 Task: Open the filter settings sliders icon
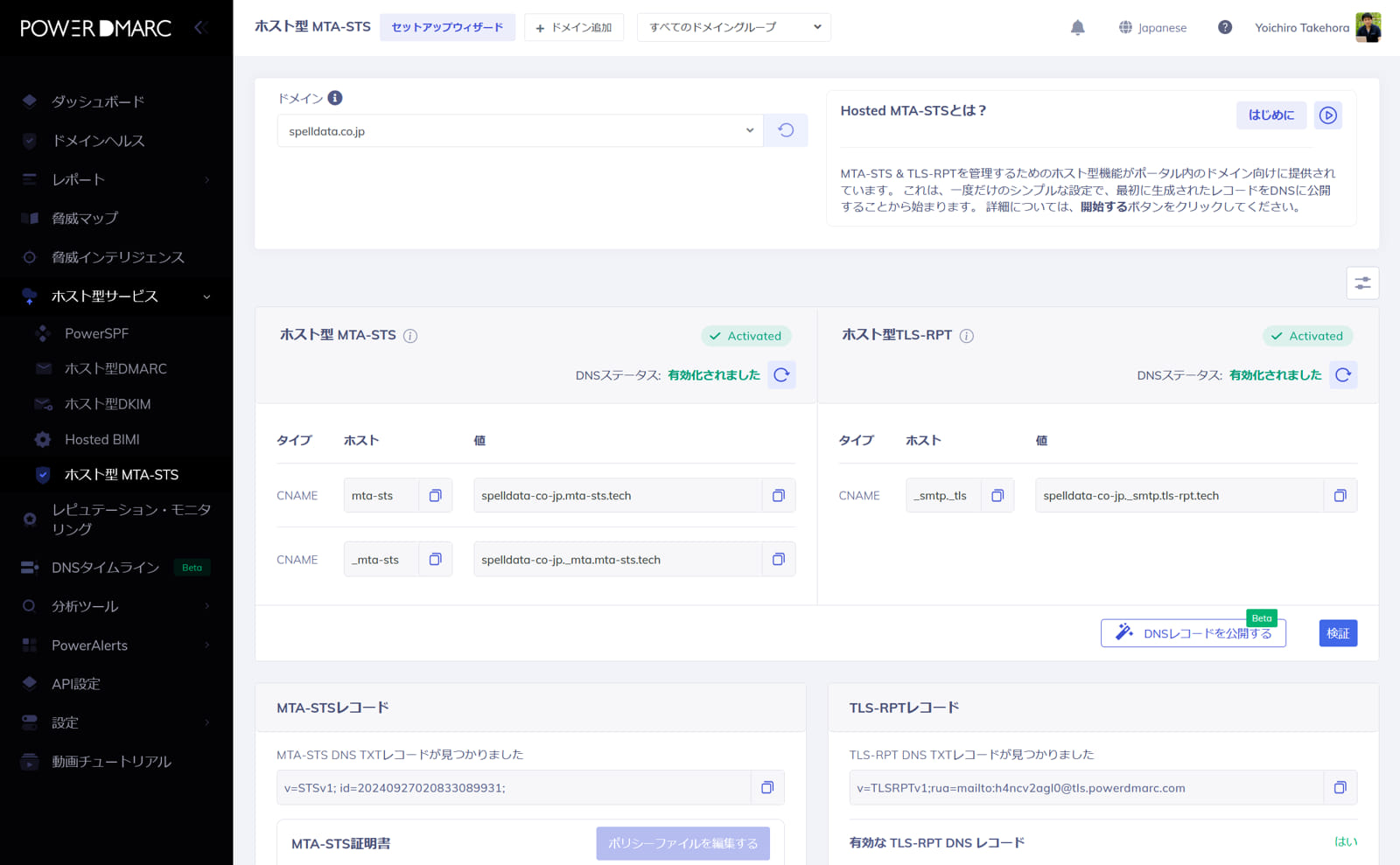(x=1362, y=283)
